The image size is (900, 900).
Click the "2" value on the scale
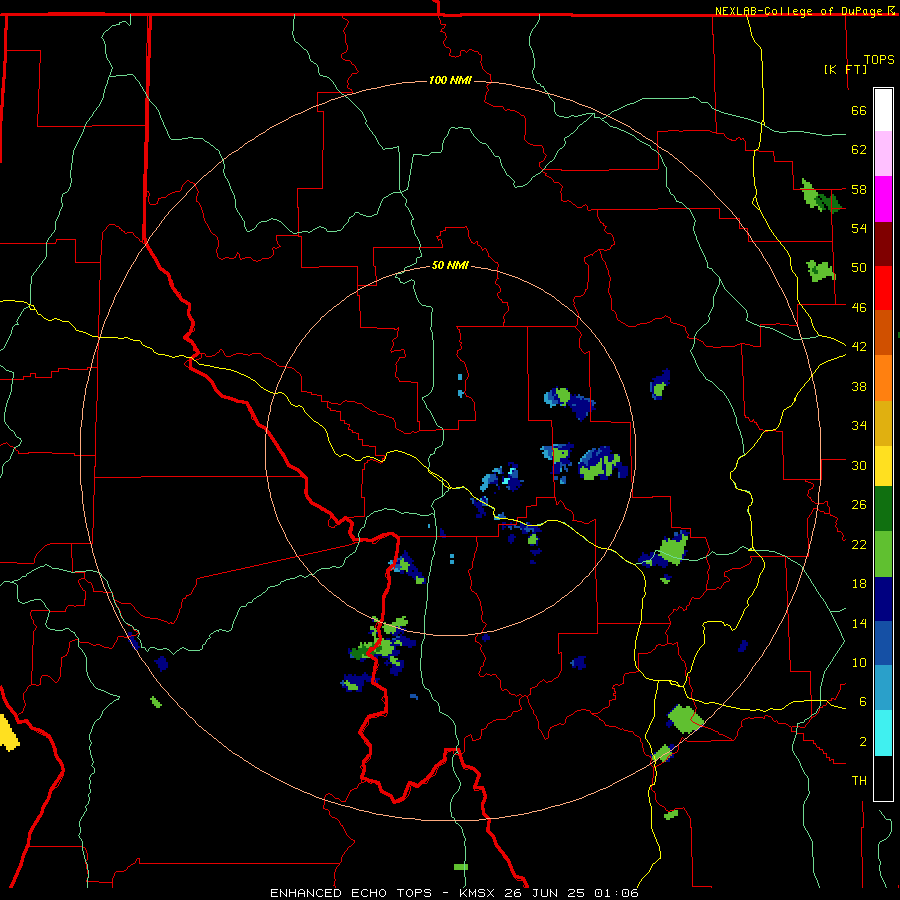pyautogui.click(x=863, y=741)
